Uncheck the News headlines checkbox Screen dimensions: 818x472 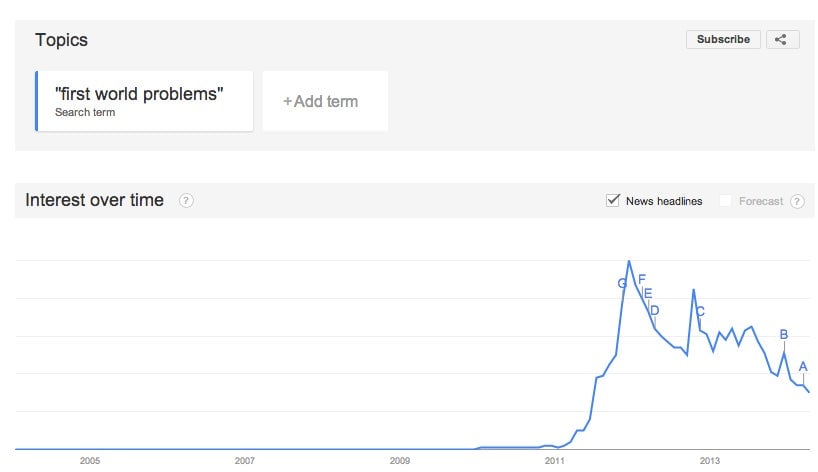(612, 200)
